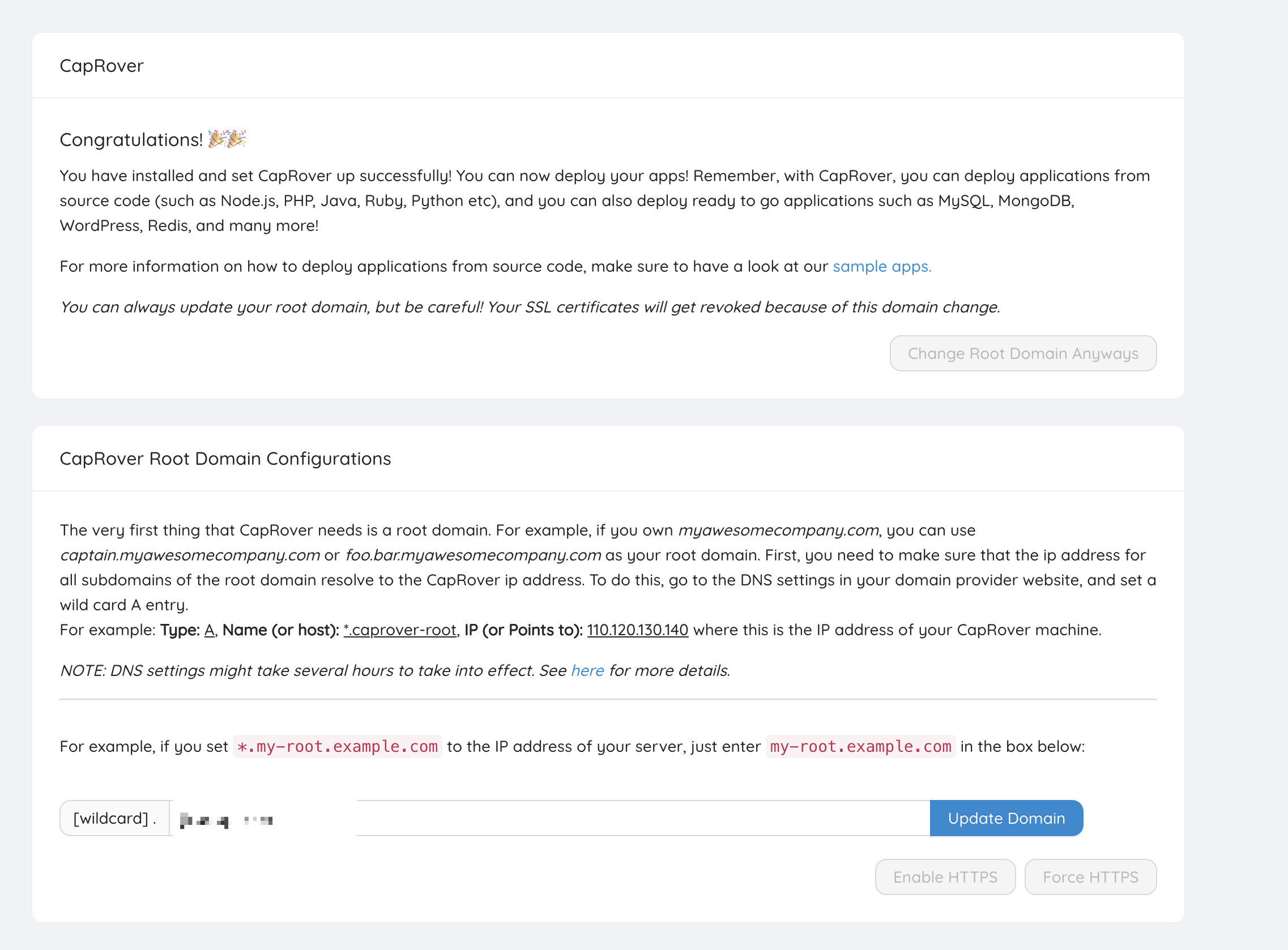1288x950 pixels.
Task: Click the italic foo.bar.myawesomecompany.com example
Action: pyautogui.click(x=473, y=555)
